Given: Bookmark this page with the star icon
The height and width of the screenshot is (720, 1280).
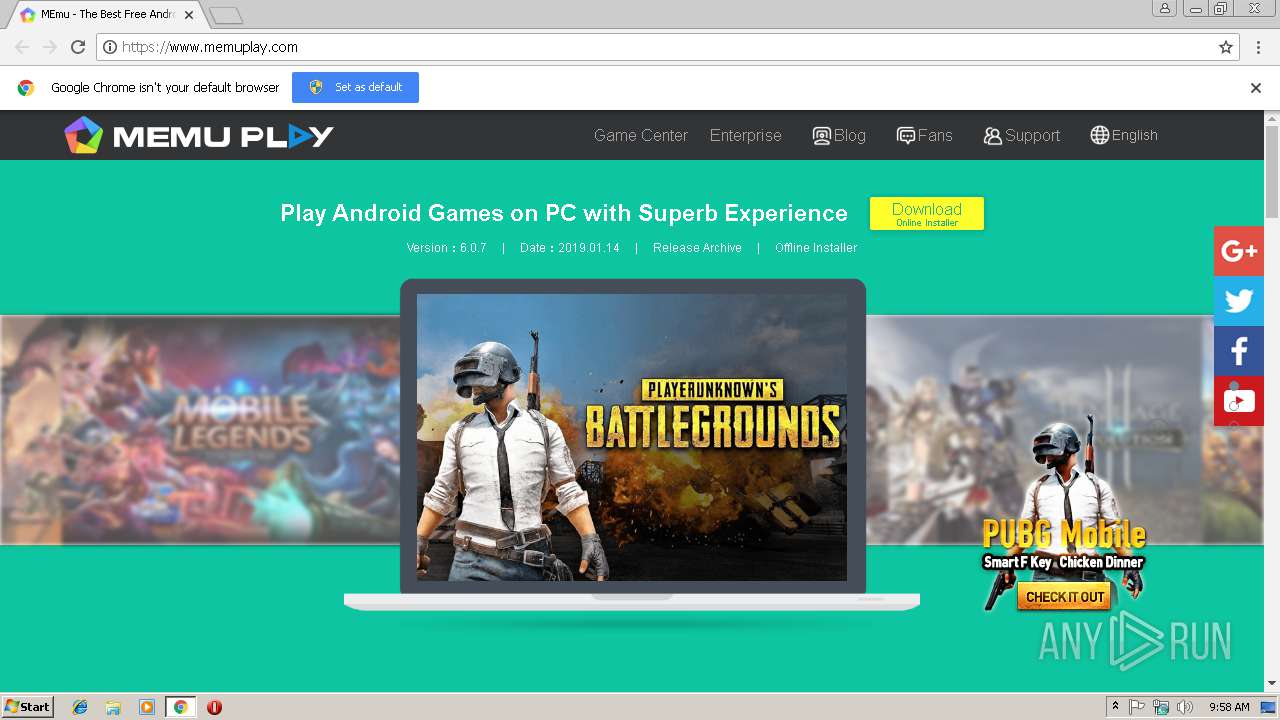Looking at the screenshot, I should [1226, 47].
